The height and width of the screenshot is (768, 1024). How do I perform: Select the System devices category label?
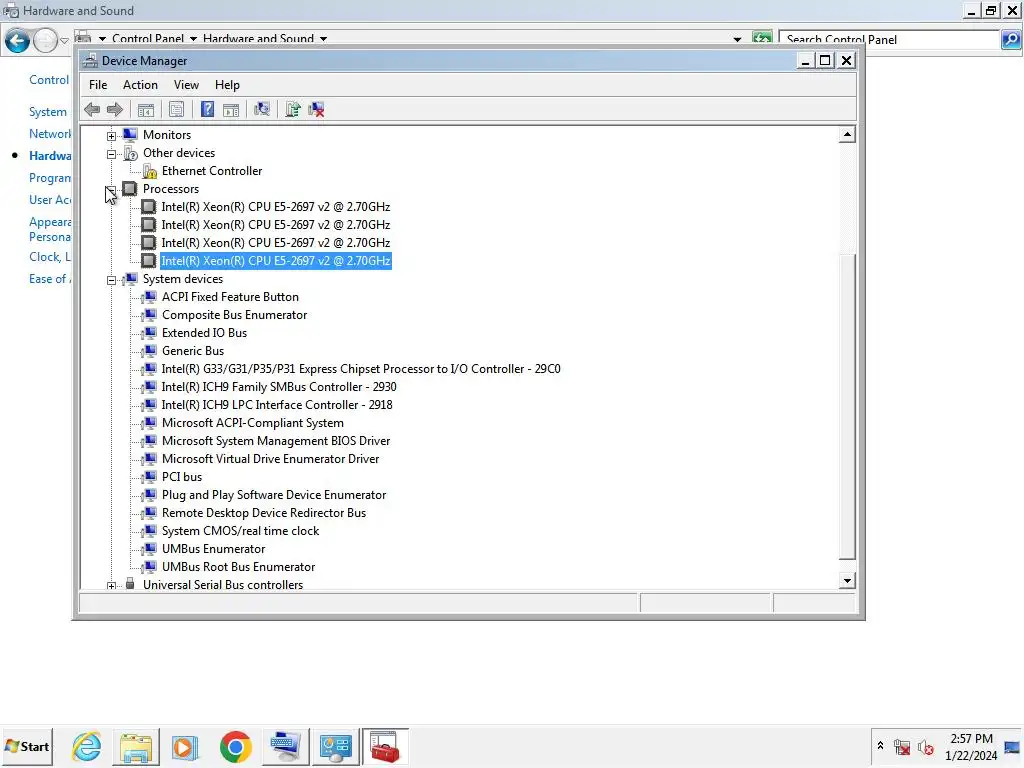[183, 279]
